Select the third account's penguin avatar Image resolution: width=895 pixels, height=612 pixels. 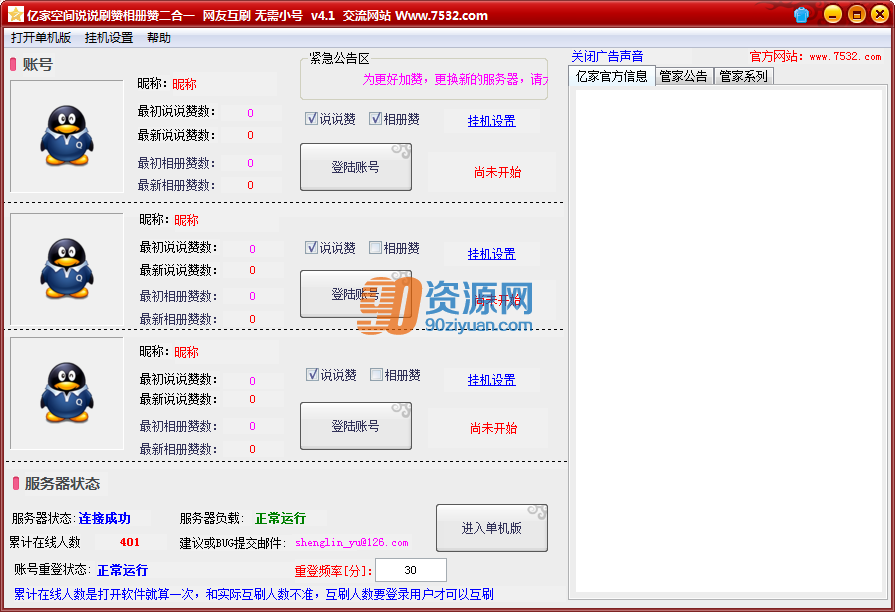[x=67, y=393]
